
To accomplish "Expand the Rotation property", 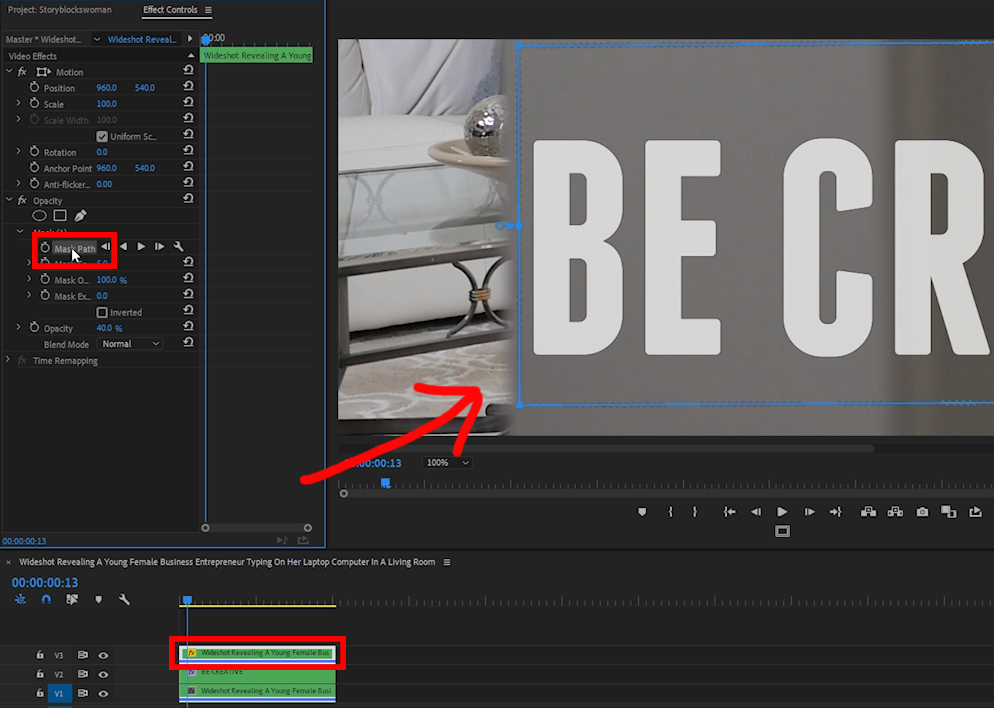I will click(18, 151).
